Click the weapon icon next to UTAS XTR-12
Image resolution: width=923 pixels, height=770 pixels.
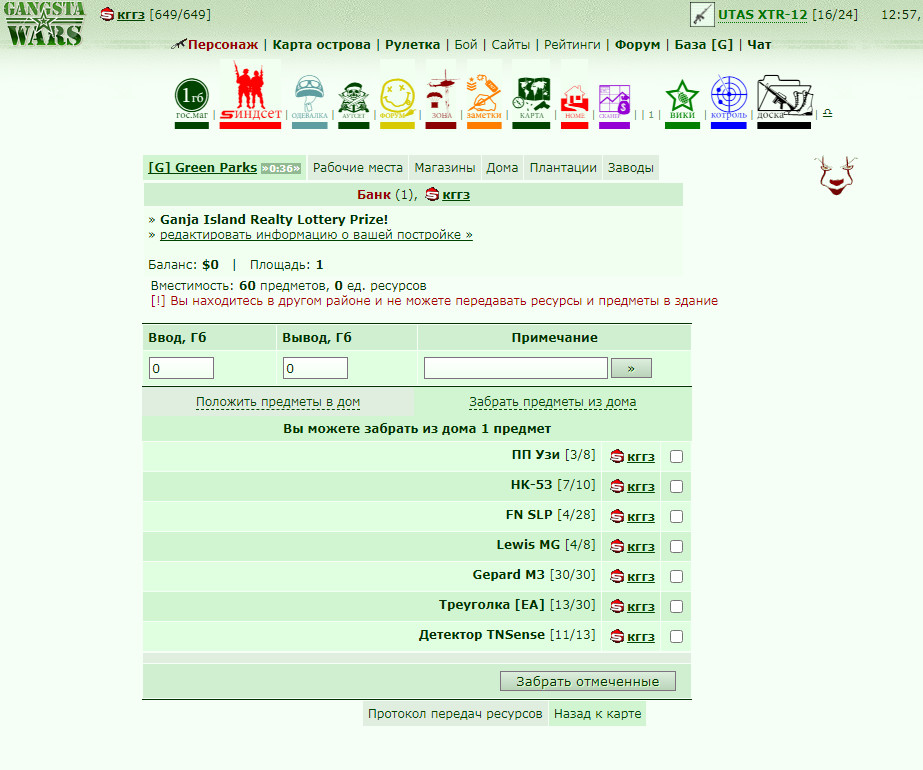pyautogui.click(x=702, y=15)
